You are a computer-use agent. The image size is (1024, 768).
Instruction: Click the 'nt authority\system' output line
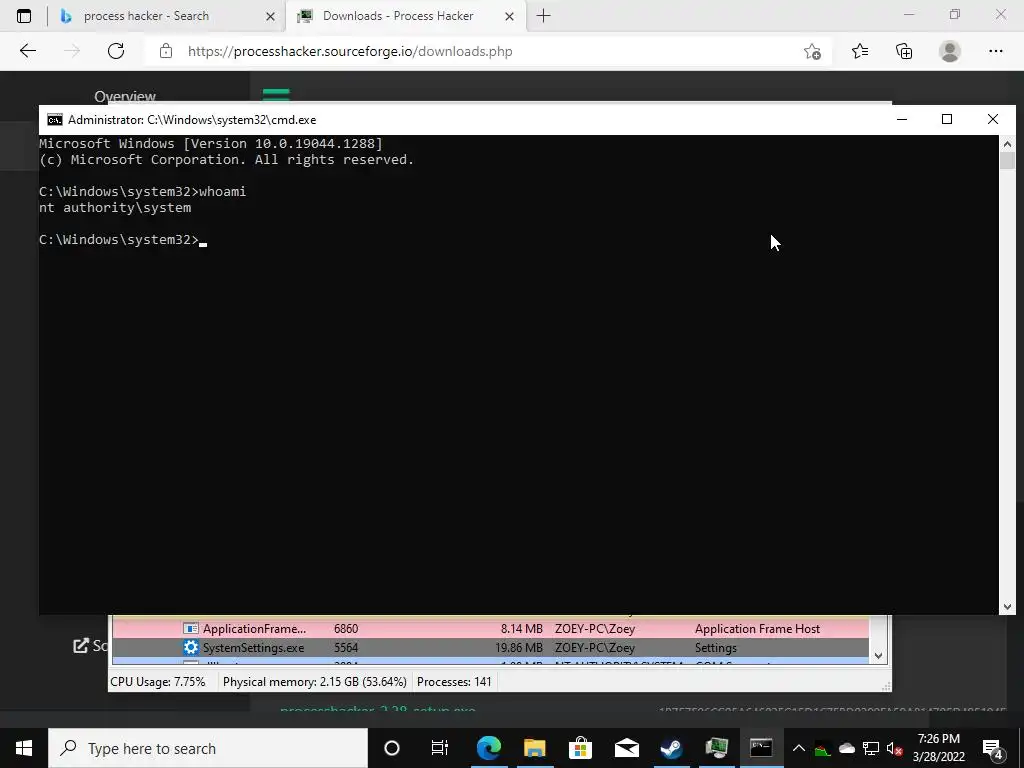click(115, 208)
